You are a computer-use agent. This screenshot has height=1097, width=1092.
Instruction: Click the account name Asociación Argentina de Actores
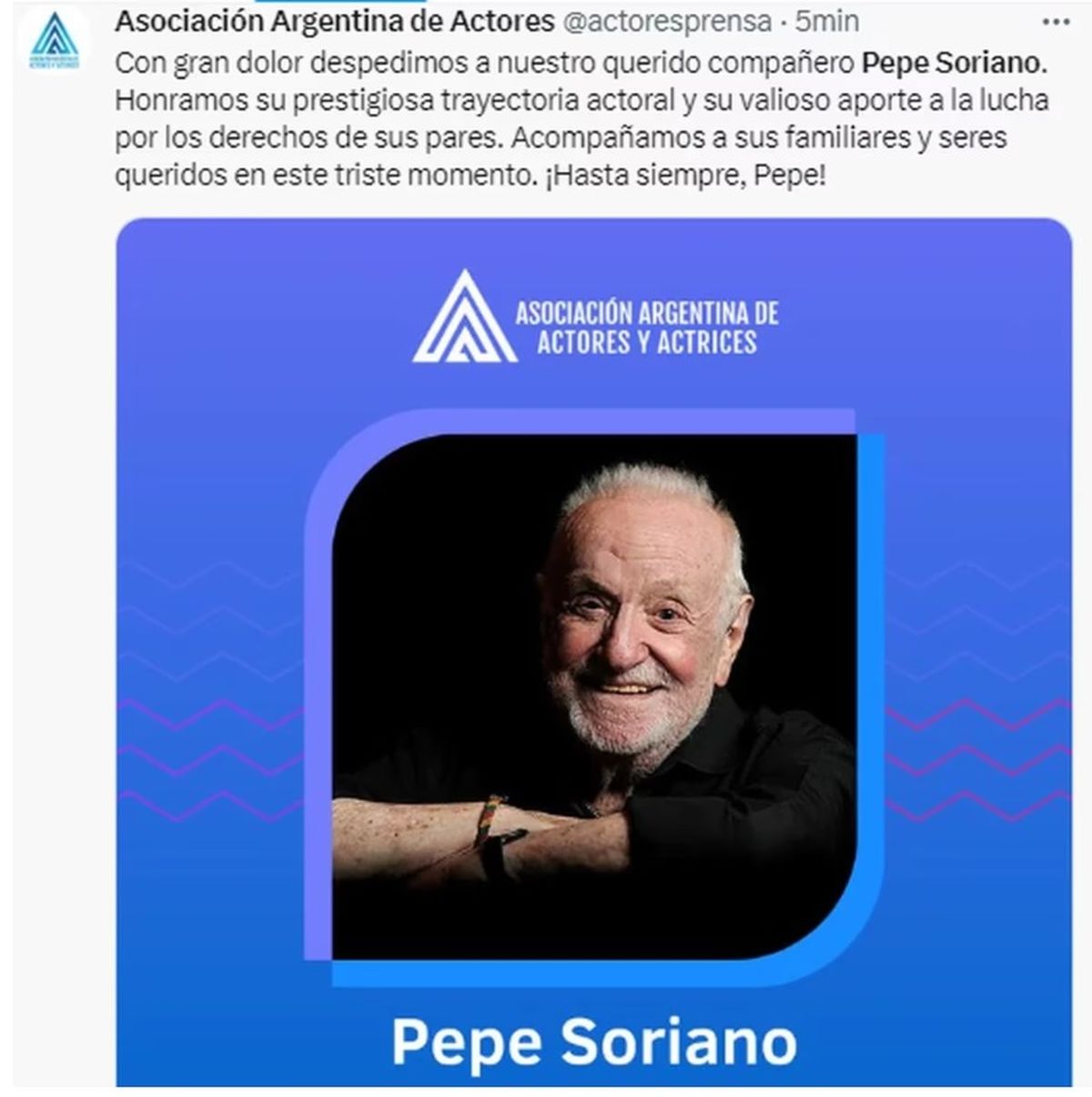334,20
